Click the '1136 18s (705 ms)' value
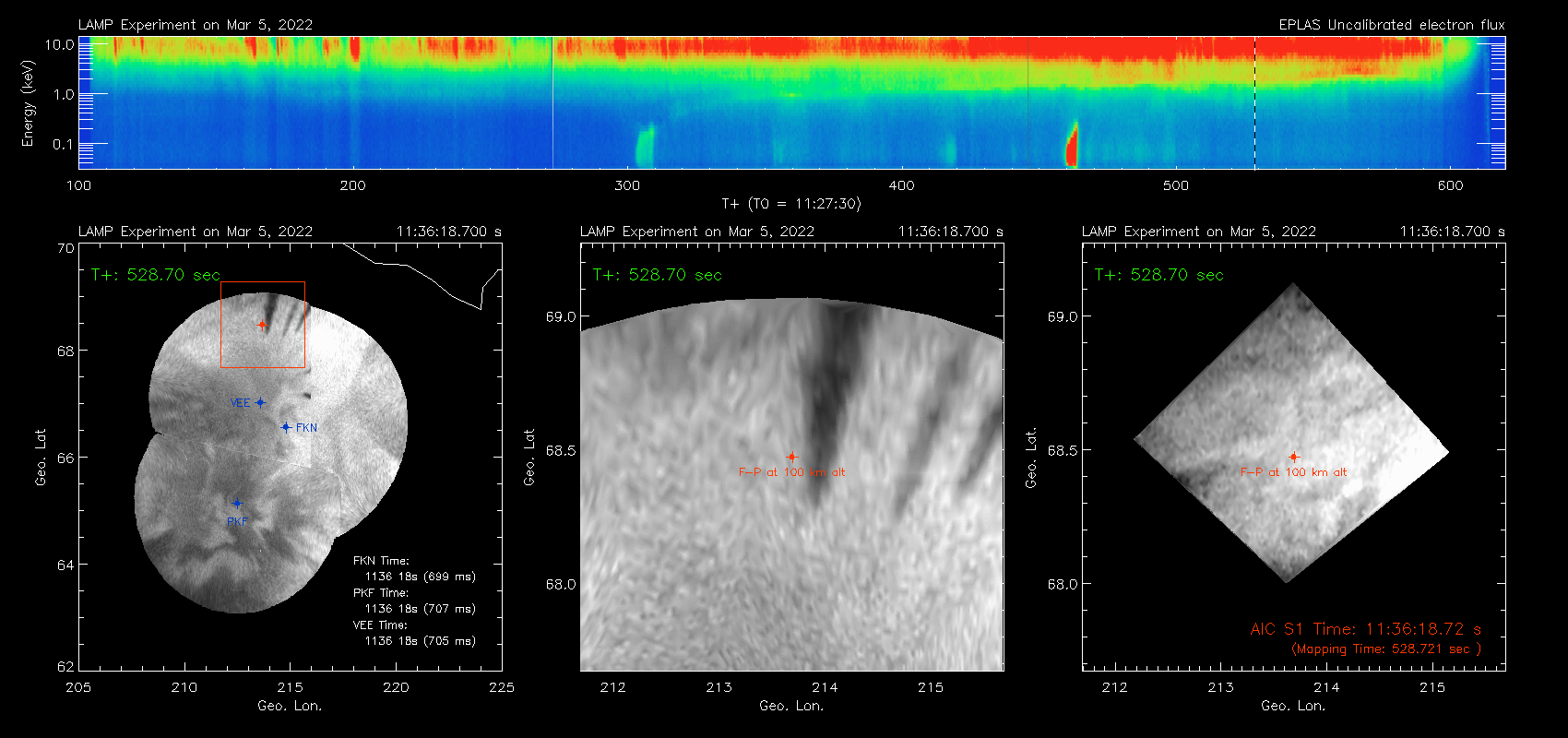 point(421,641)
